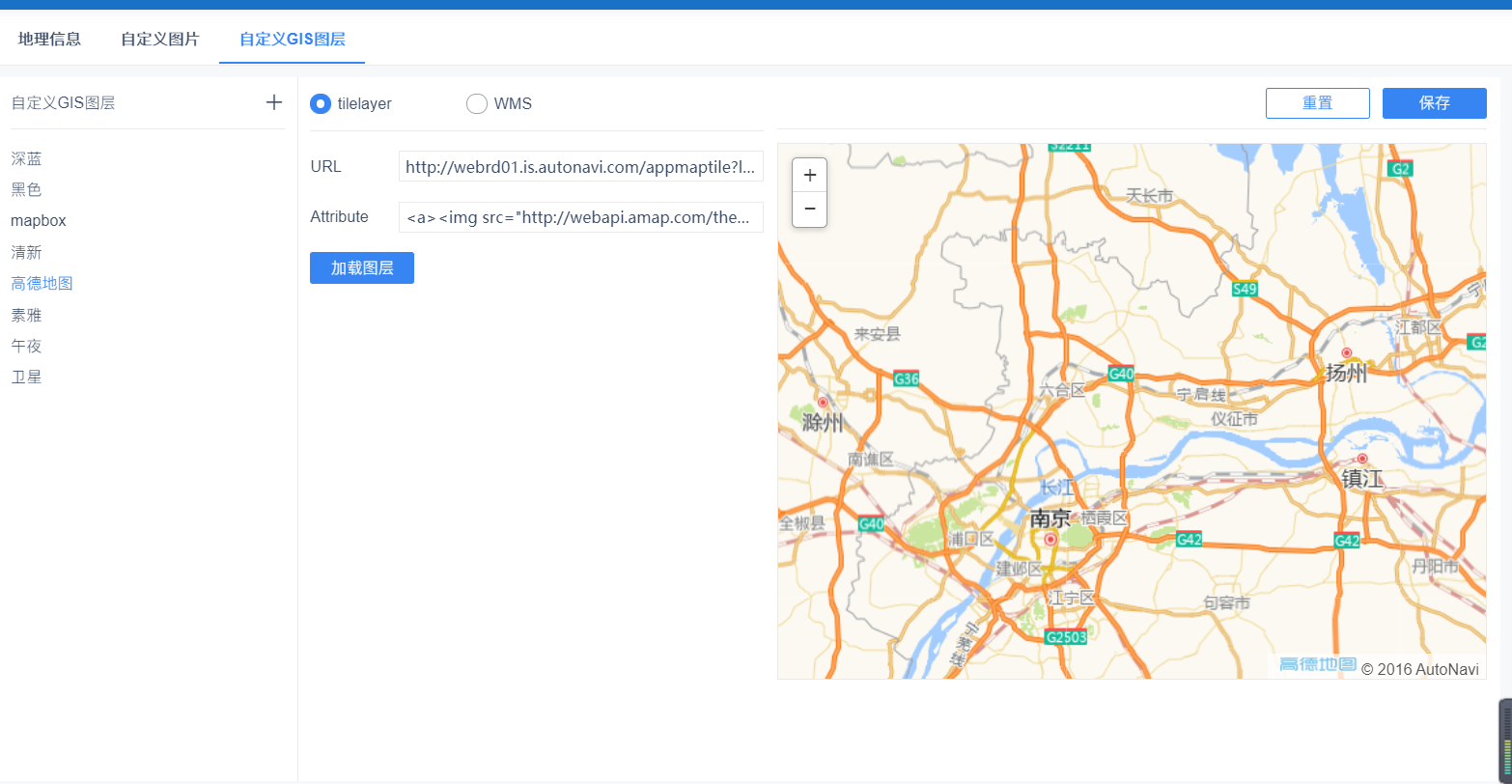This screenshot has width=1512, height=784.
Task: Click the 加载图层 load layer button
Action: point(362,268)
